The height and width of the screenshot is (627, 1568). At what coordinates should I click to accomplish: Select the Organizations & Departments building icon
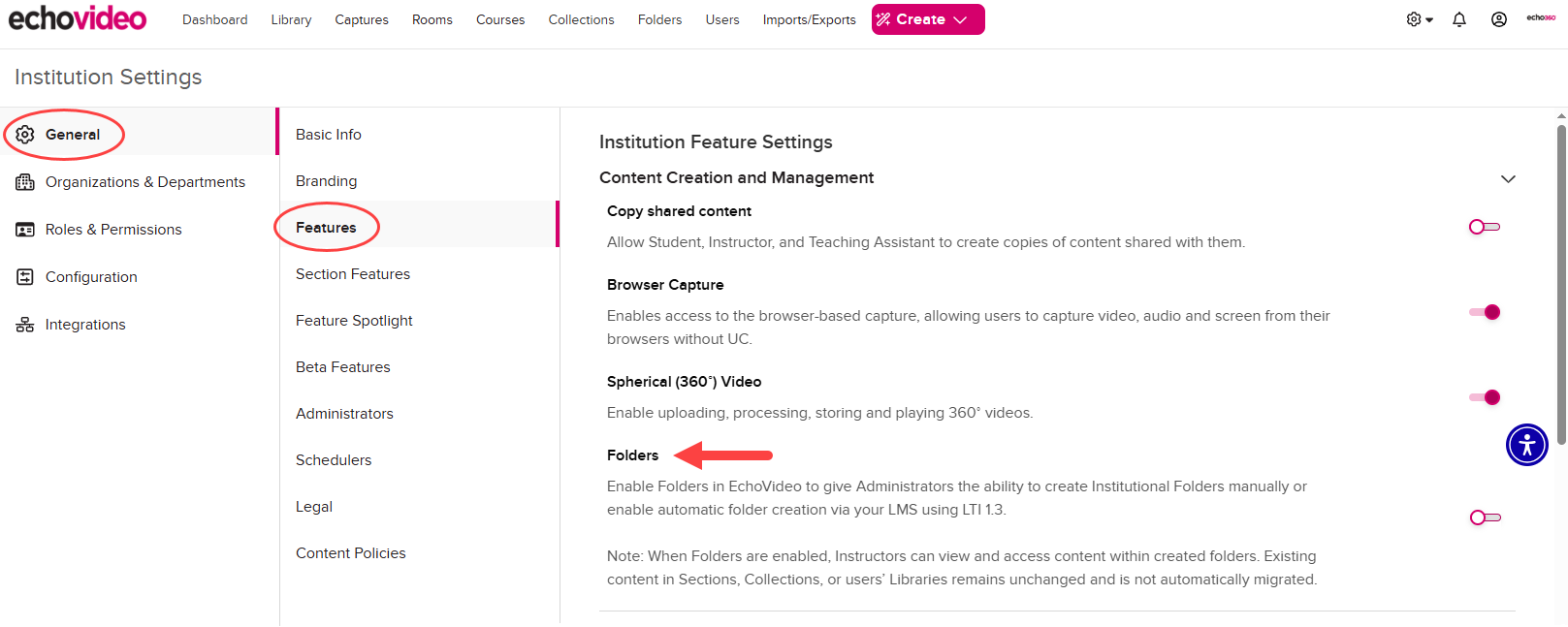[24, 181]
